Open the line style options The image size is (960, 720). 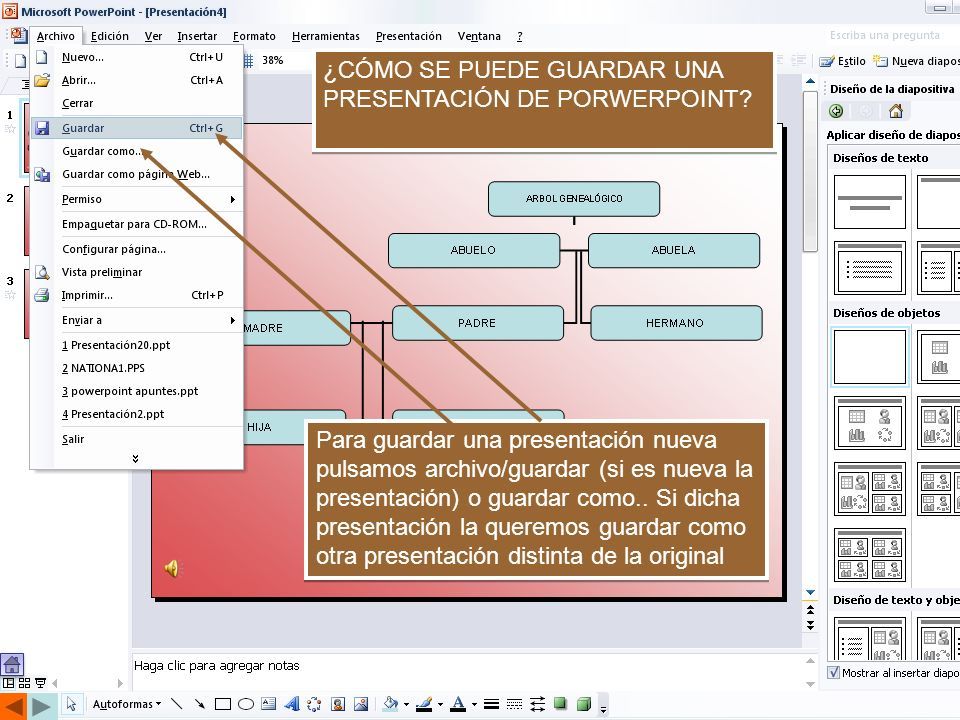(x=491, y=704)
